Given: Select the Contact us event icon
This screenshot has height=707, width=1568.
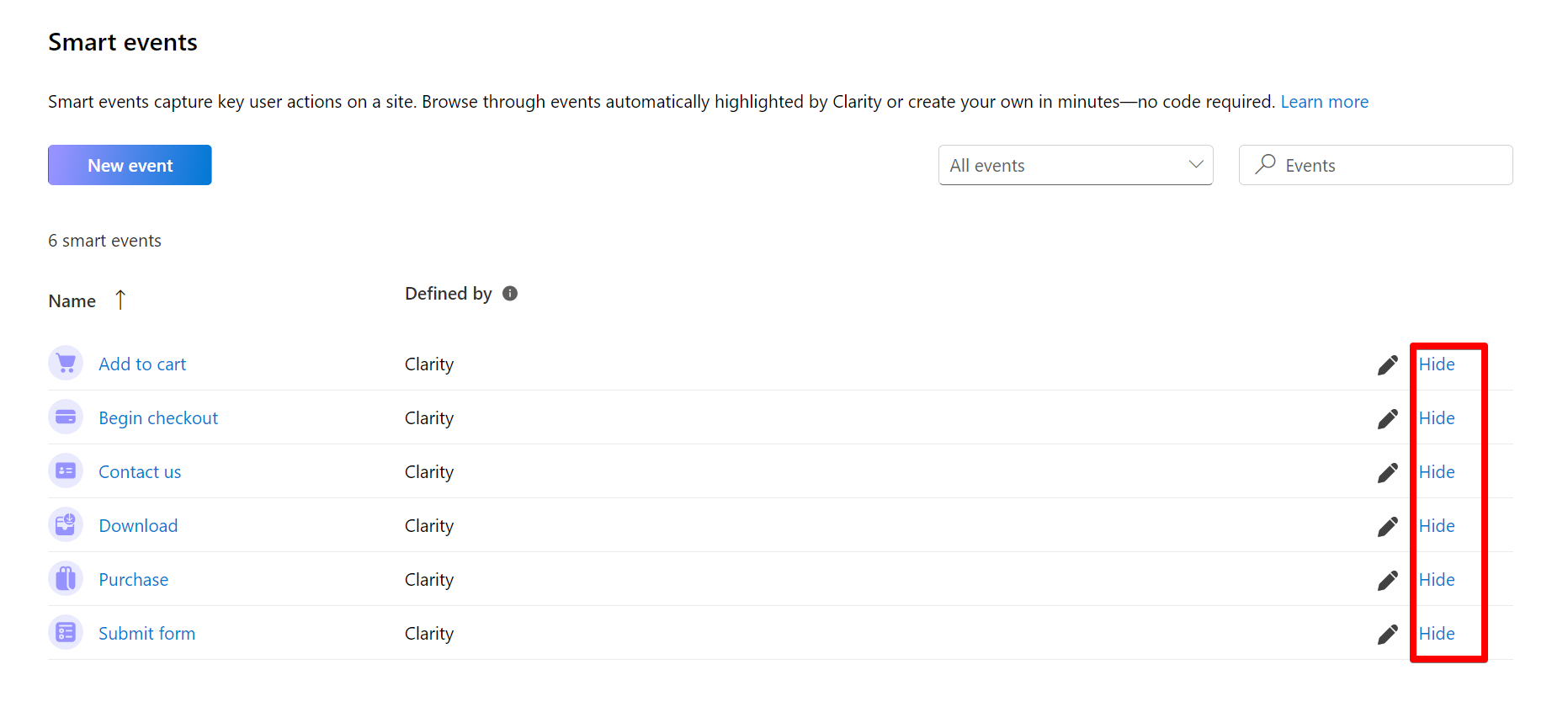Looking at the screenshot, I should click(65, 471).
